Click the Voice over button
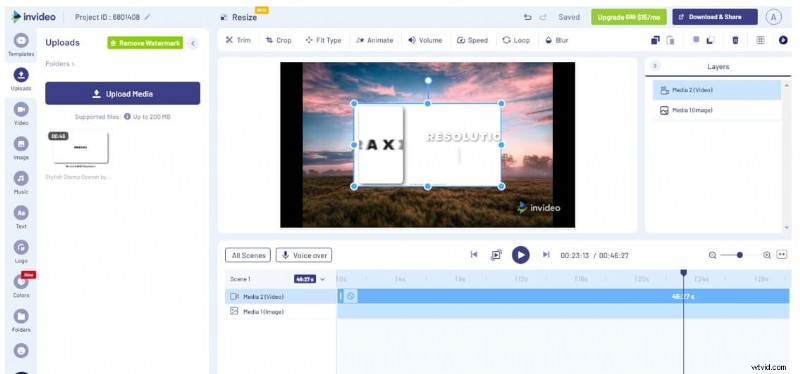Viewport: 800px width, 374px height. pos(304,255)
